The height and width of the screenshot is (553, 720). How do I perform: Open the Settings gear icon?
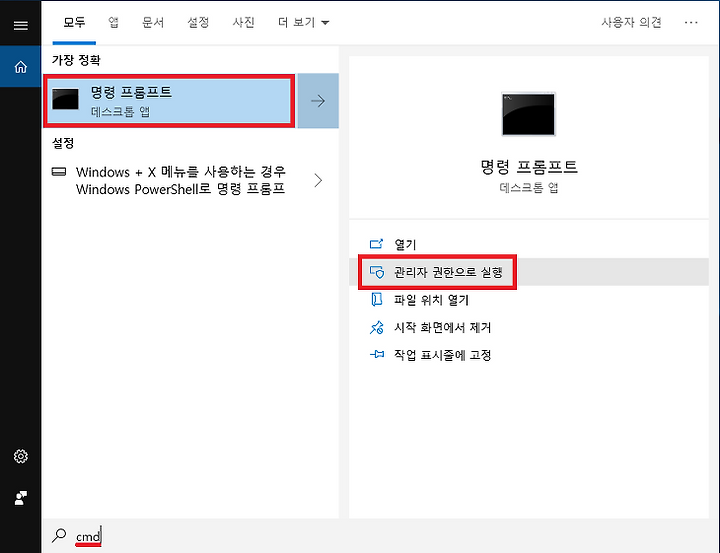coord(21,456)
